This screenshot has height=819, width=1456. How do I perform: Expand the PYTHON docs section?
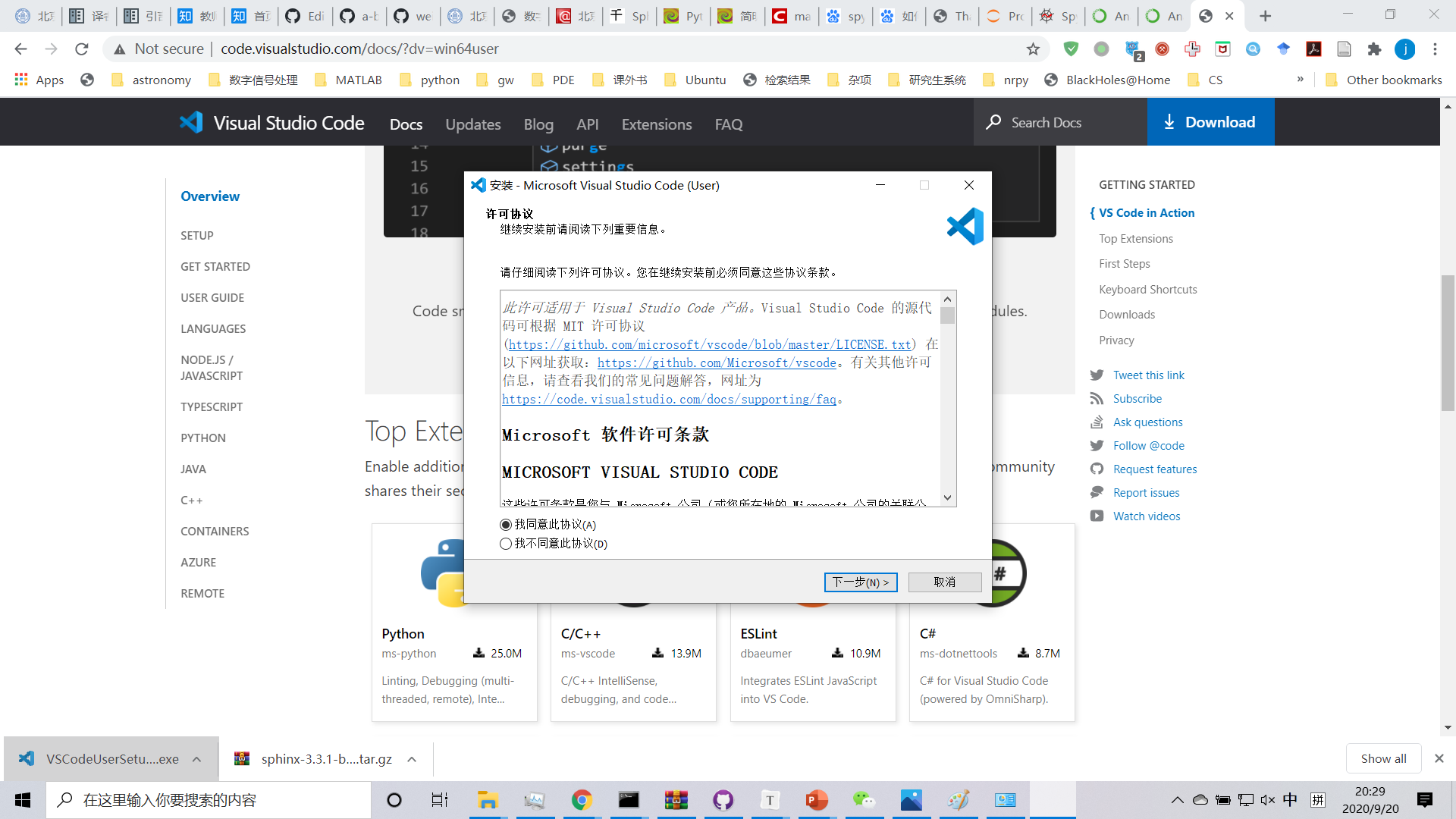point(203,438)
